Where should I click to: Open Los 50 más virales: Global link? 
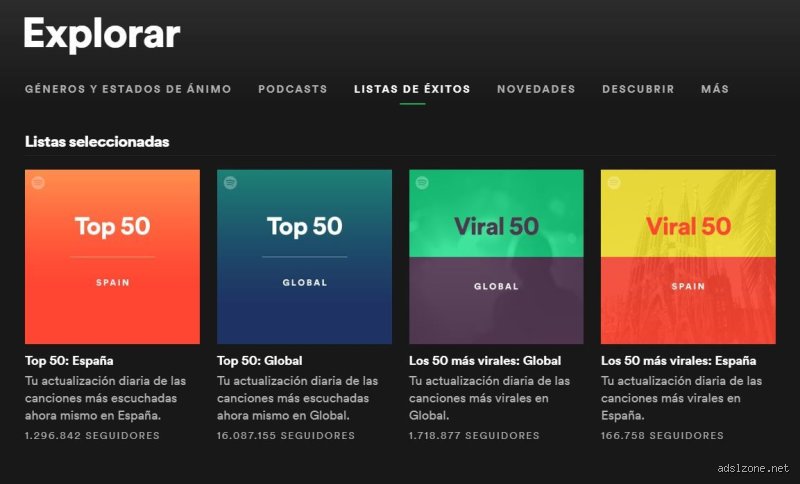[485, 361]
